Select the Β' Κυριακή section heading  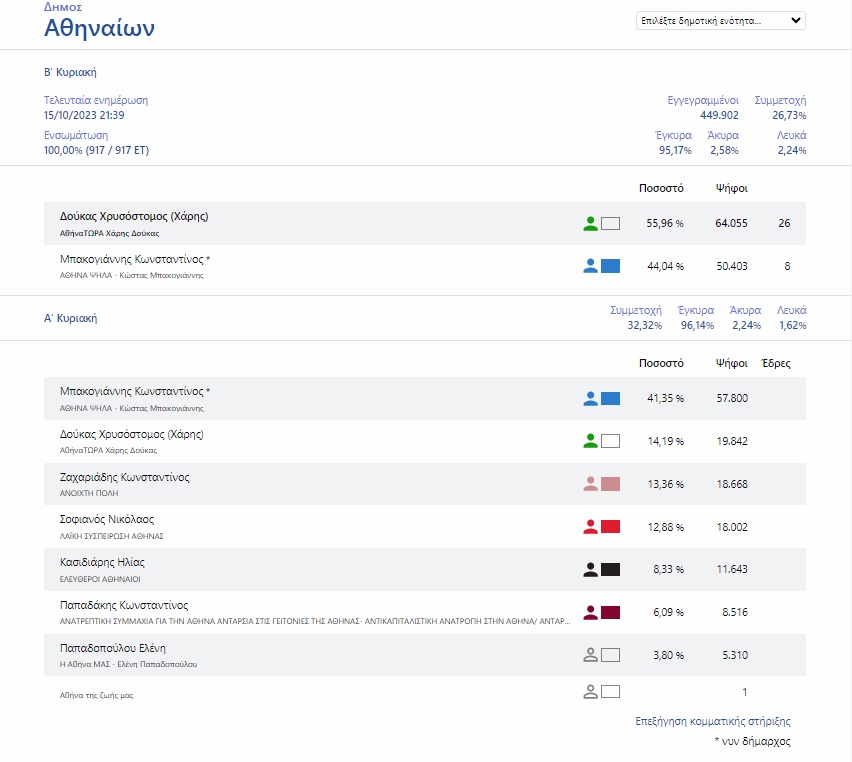coord(70,72)
